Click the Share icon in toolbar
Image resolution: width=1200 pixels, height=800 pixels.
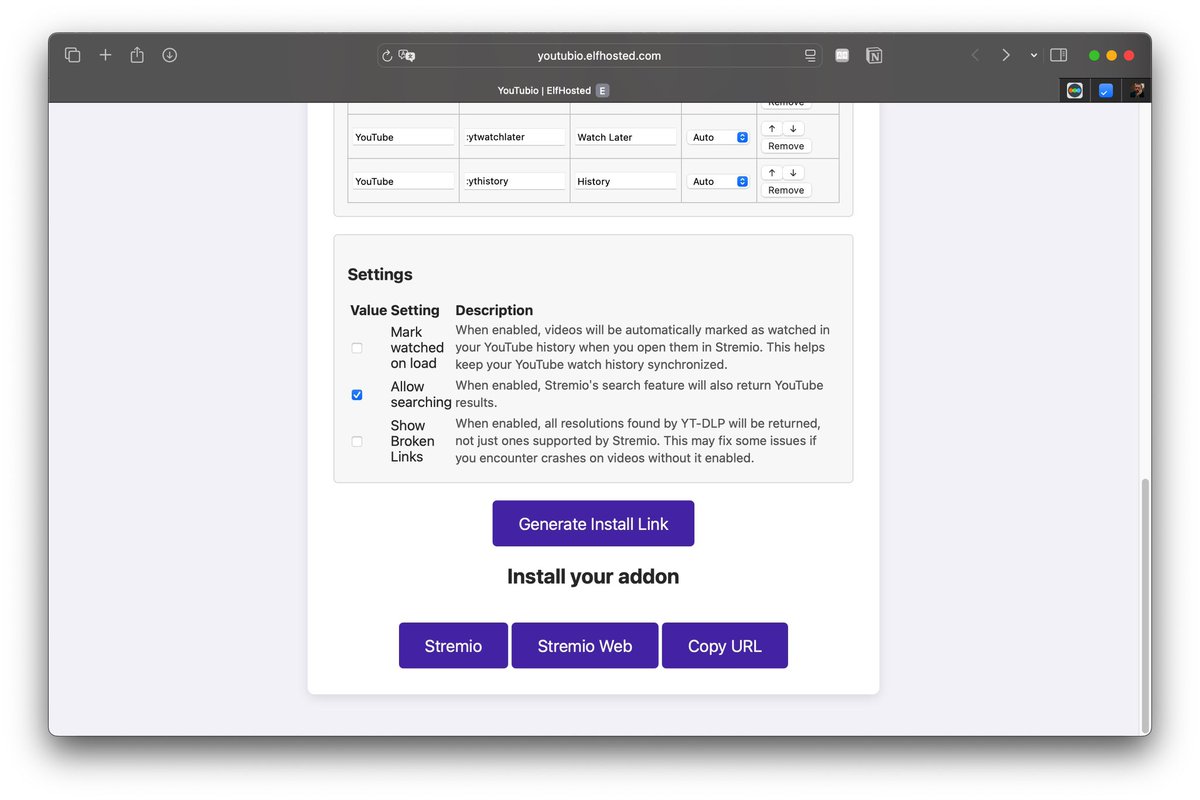(137, 55)
